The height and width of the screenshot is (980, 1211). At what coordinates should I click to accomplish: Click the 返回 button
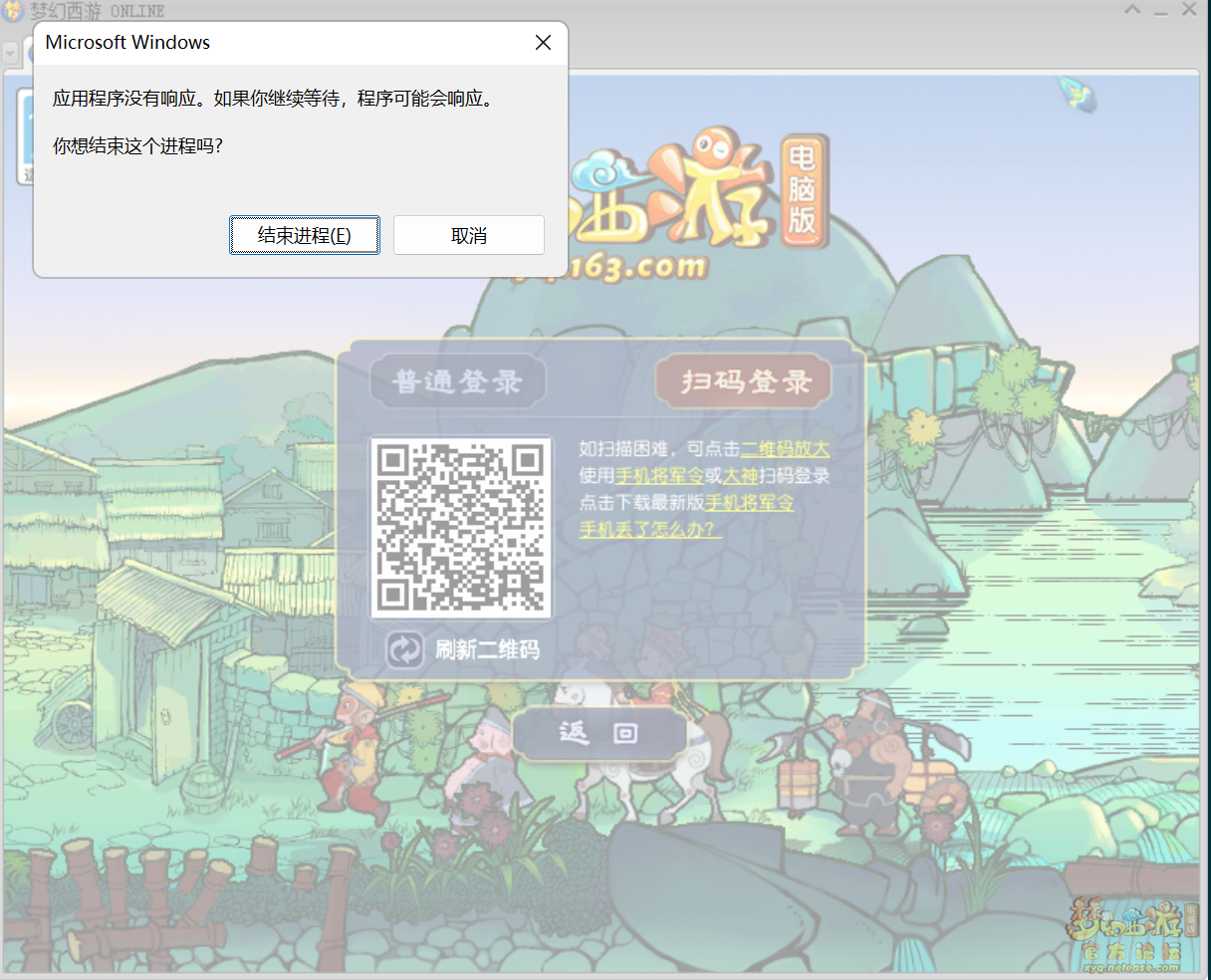[600, 734]
